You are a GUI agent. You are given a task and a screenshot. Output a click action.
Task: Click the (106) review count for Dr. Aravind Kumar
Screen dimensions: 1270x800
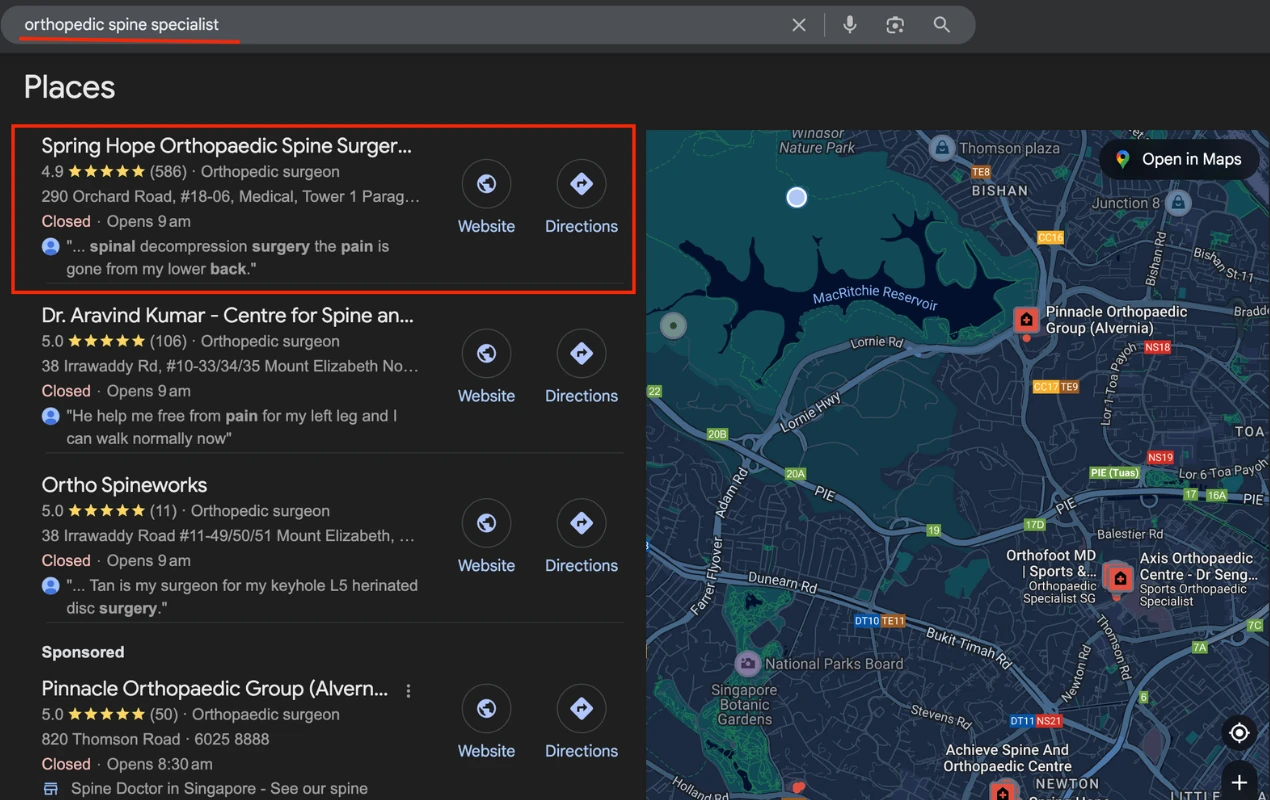pos(168,341)
